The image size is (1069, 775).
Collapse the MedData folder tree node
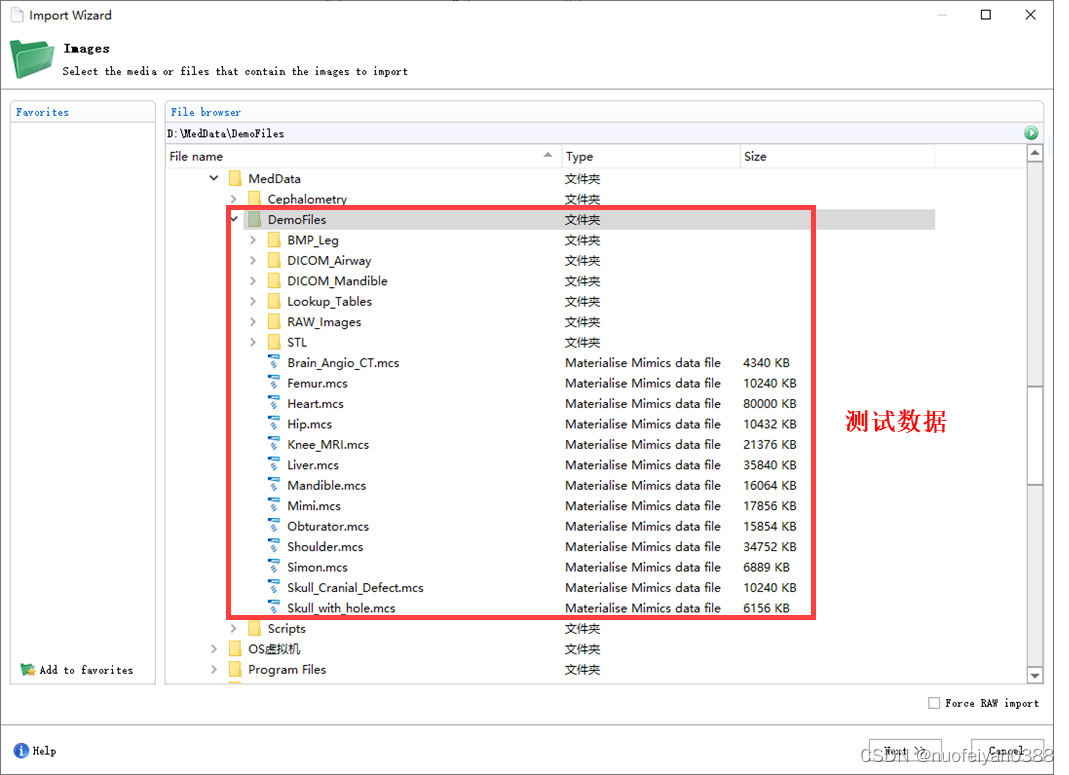pyautogui.click(x=213, y=178)
